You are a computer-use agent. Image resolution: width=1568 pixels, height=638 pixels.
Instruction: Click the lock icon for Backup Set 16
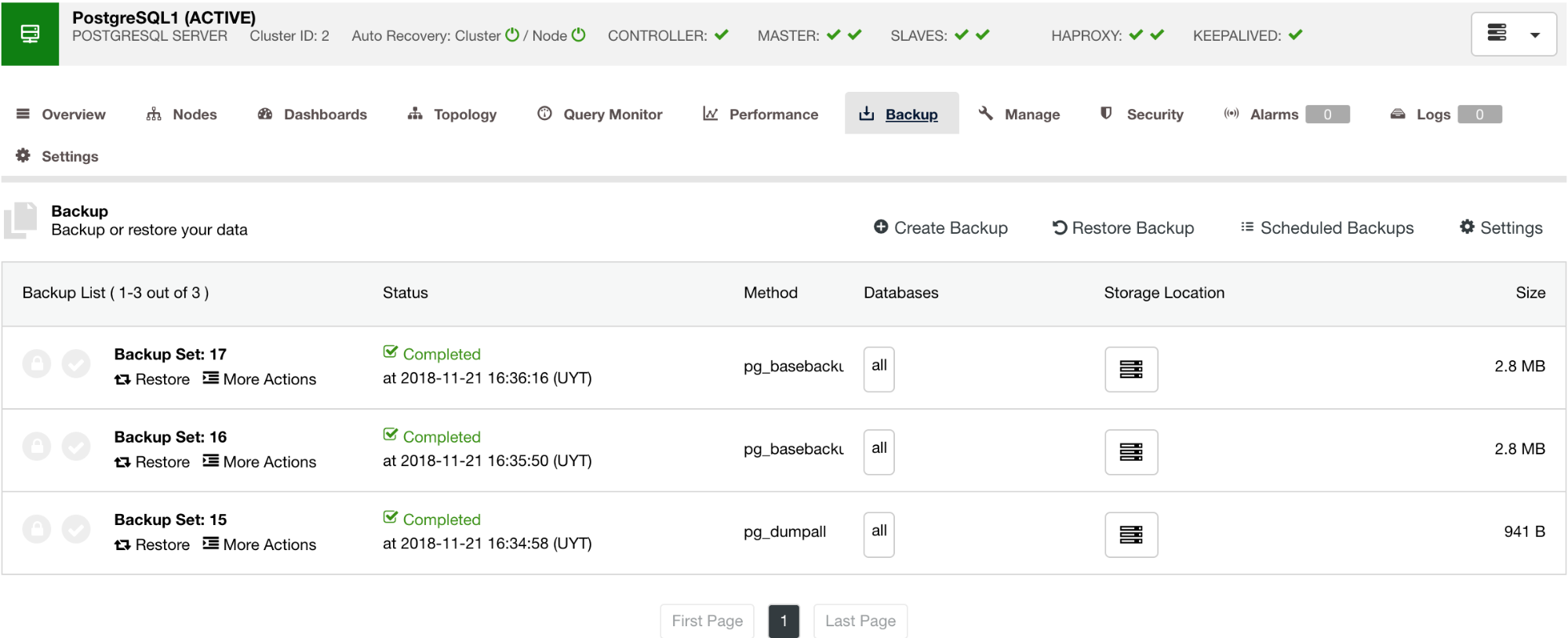[36, 447]
